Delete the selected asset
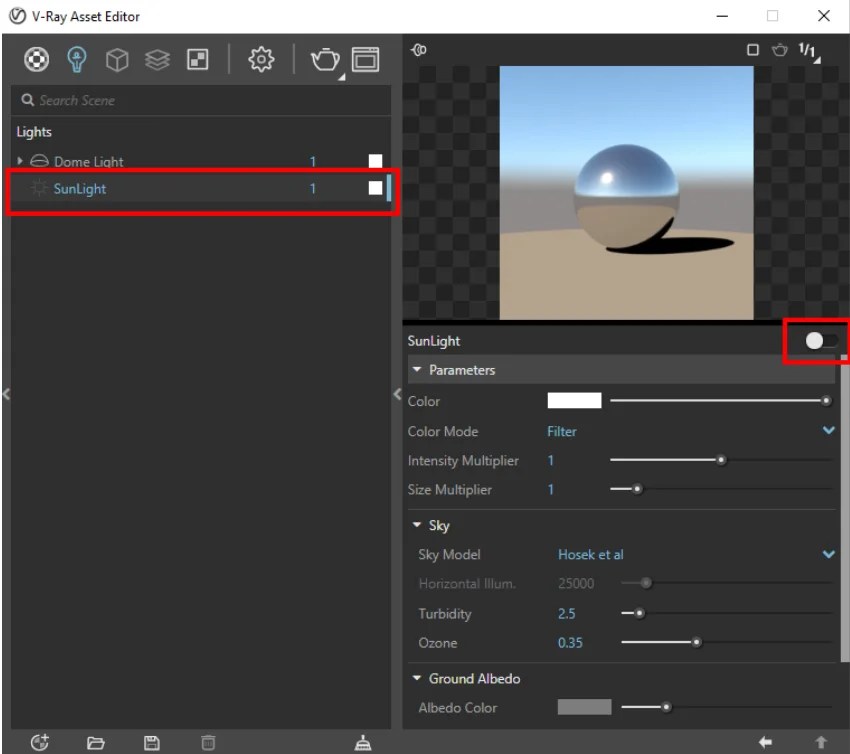The width and height of the screenshot is (850, 754). coord(207,741)
